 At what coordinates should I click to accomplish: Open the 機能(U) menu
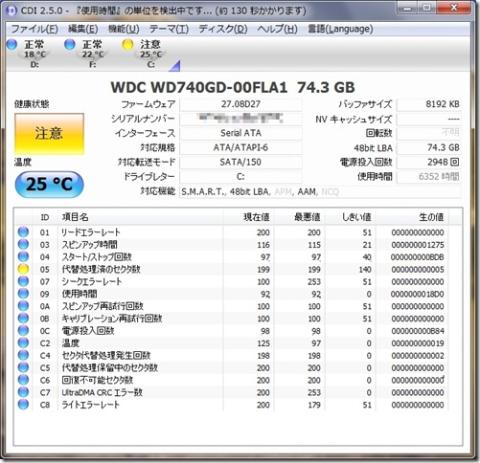click(124, 29)
